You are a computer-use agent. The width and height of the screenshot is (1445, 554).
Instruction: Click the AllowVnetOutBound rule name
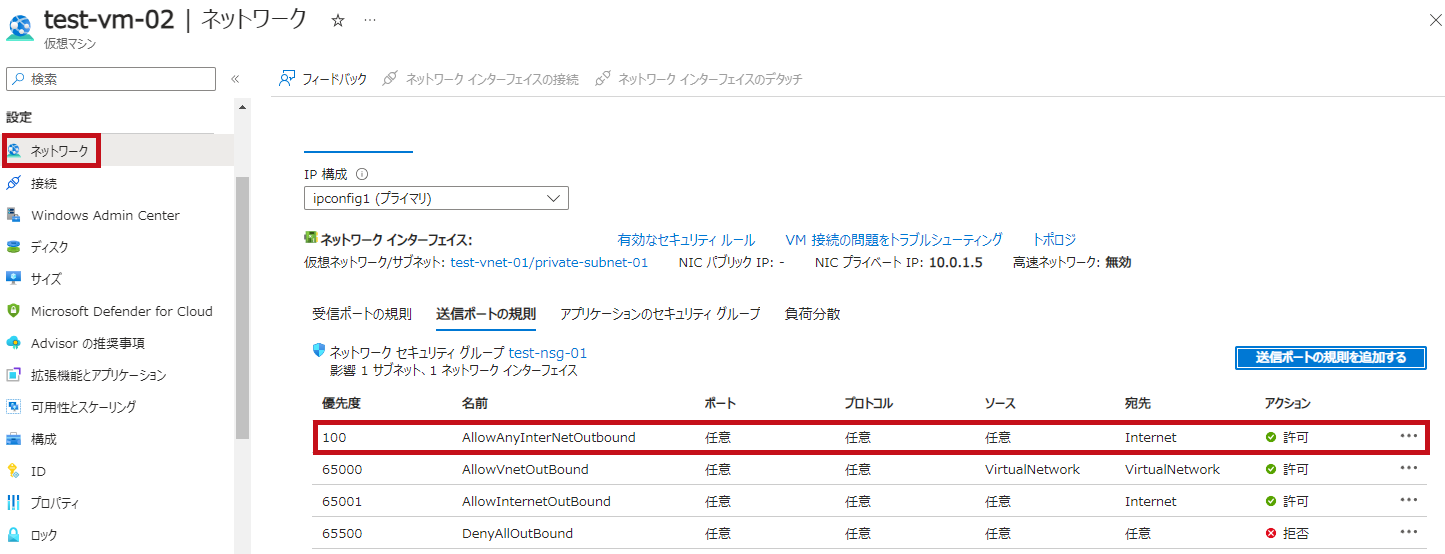pyautogui.click(x=525, y=469)
